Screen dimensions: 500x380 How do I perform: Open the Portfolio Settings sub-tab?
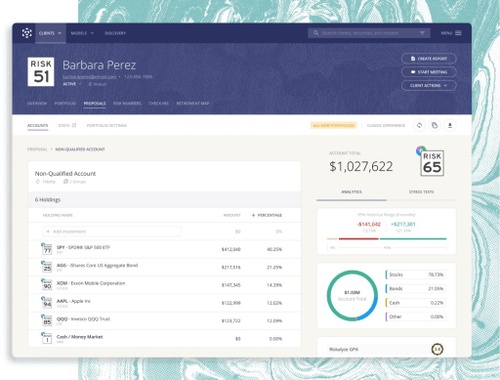click(x=107, y=125)
